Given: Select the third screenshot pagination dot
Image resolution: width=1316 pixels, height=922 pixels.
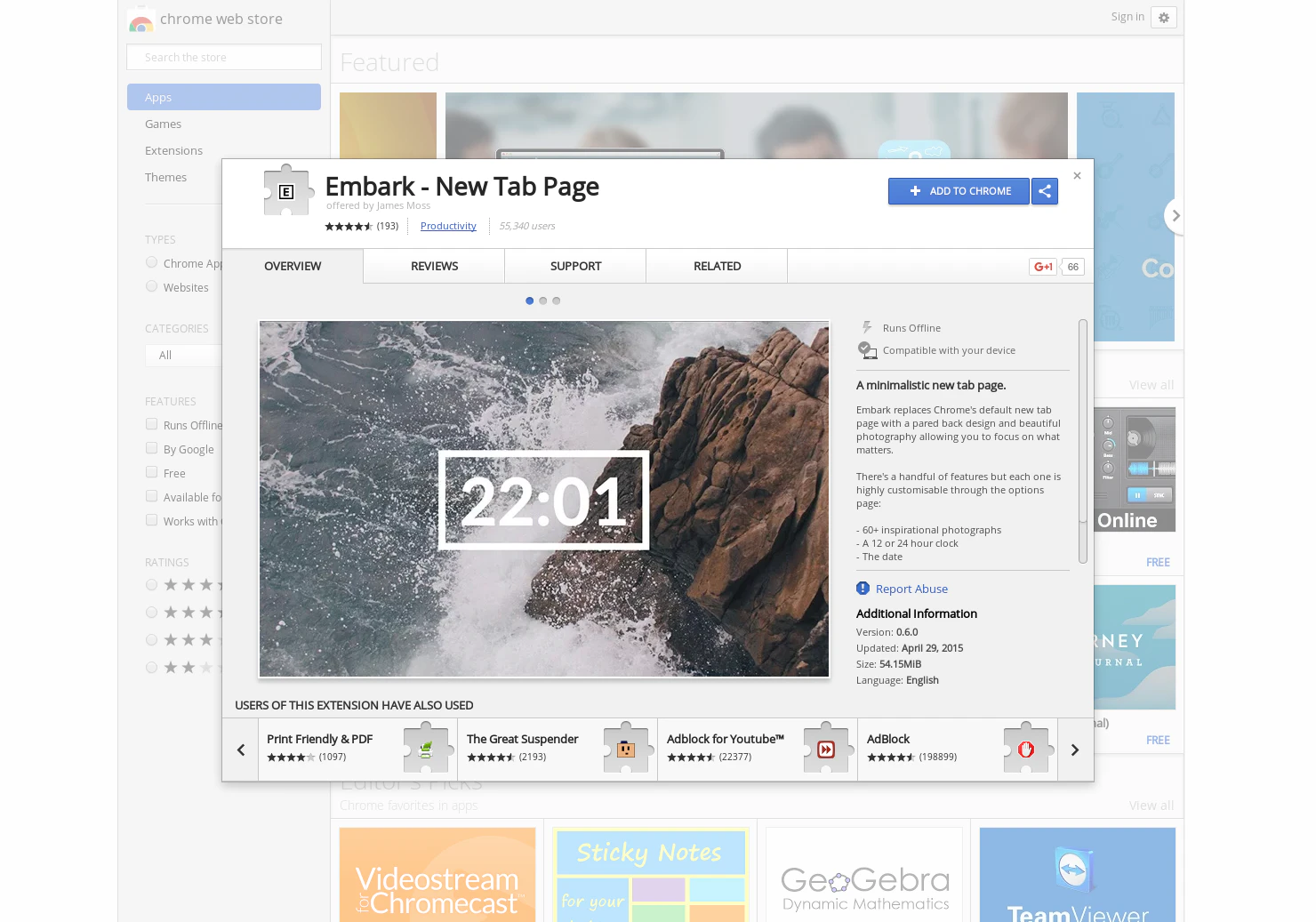Looking at the screenshot, I should (557, 301).
